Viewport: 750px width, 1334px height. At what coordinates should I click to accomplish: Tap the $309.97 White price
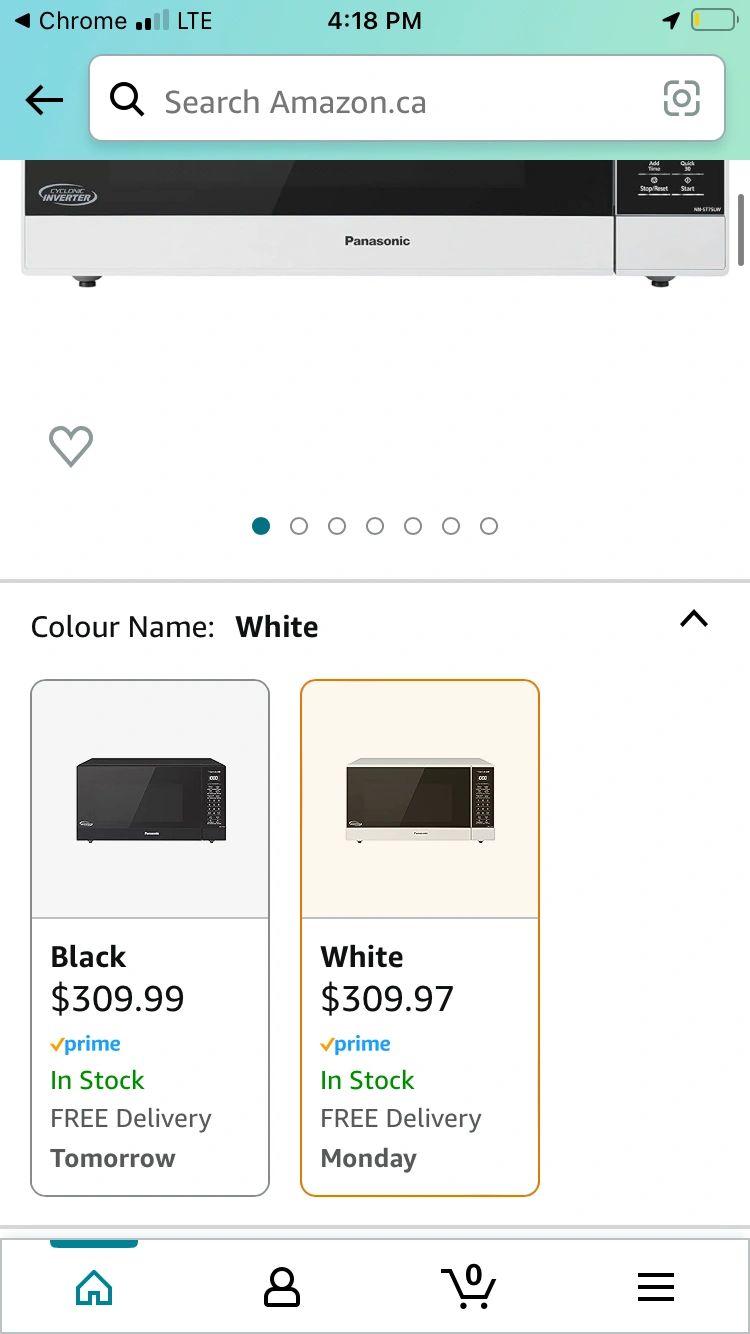[x=387, y=999]
